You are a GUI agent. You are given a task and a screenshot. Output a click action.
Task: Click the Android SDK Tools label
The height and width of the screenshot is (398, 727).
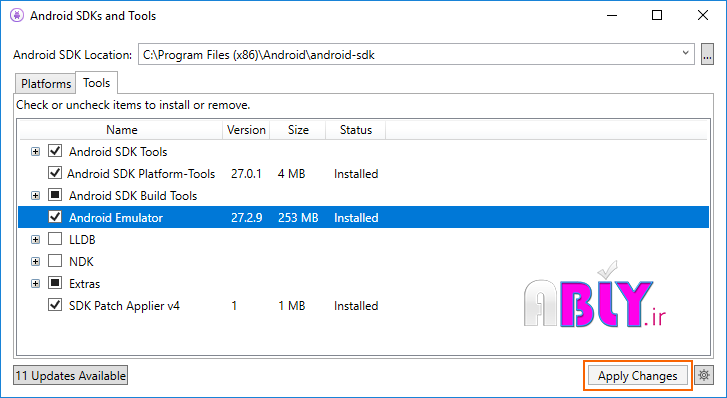(x=118, y=152)
